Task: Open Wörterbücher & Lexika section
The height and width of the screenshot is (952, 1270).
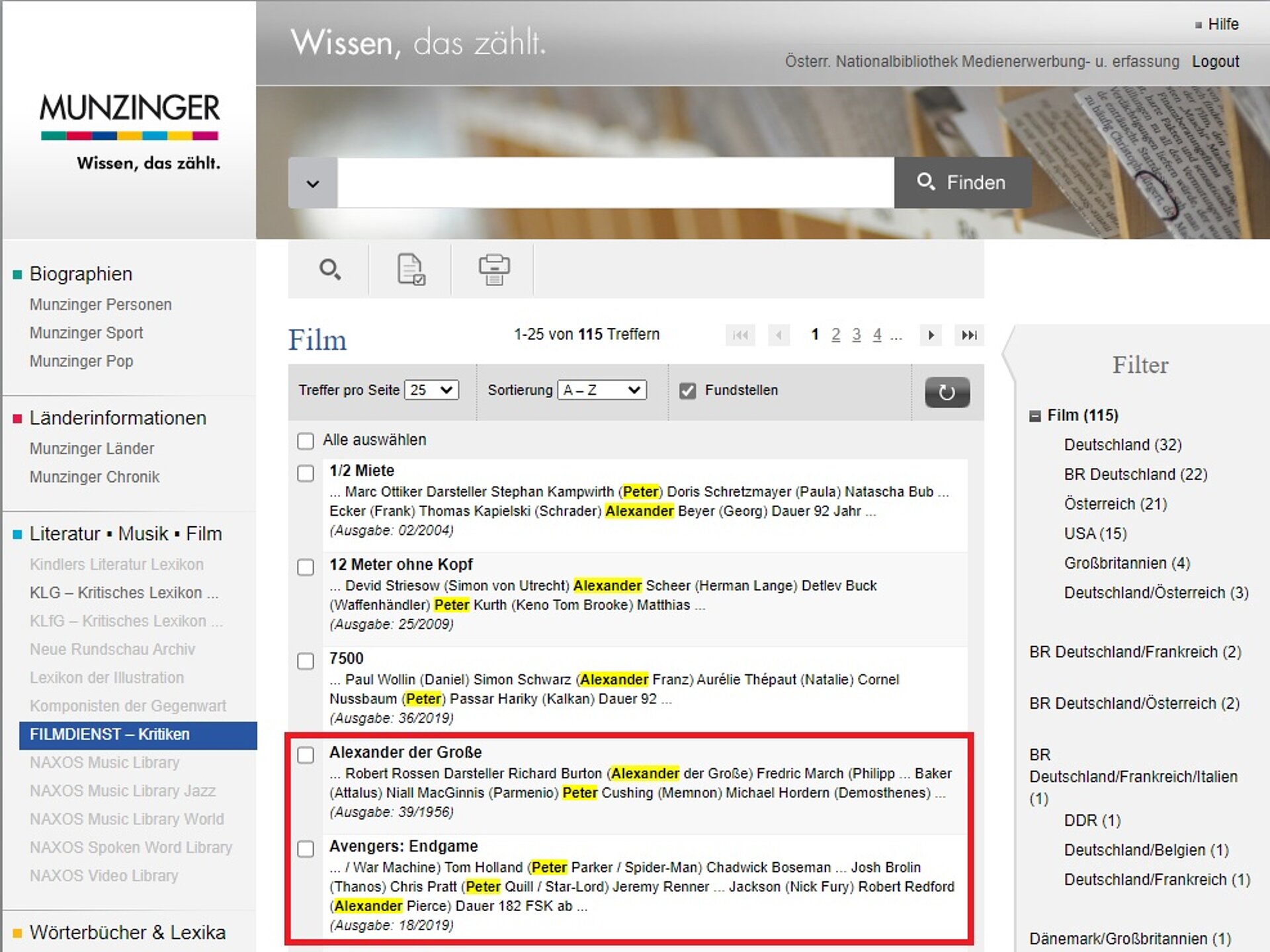Action: (x=128, y=933)
